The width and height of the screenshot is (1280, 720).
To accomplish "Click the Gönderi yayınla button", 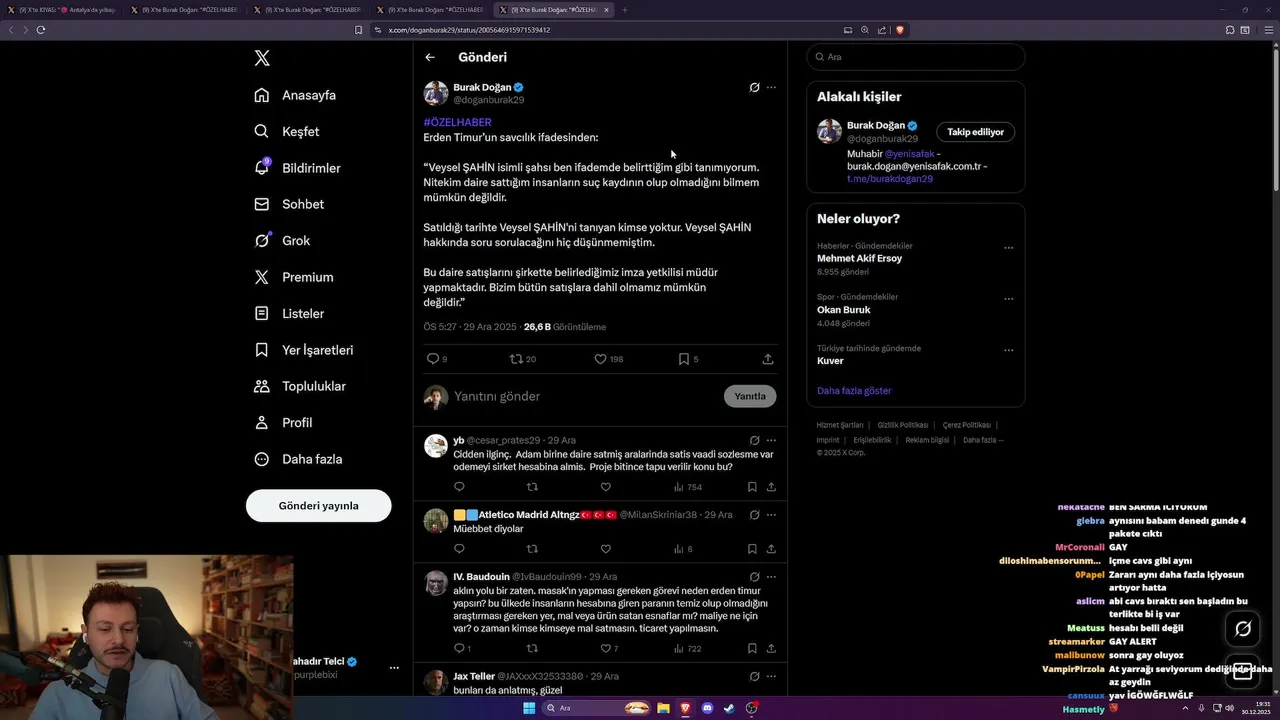I will pyautogui.click(x=318, y=506).
